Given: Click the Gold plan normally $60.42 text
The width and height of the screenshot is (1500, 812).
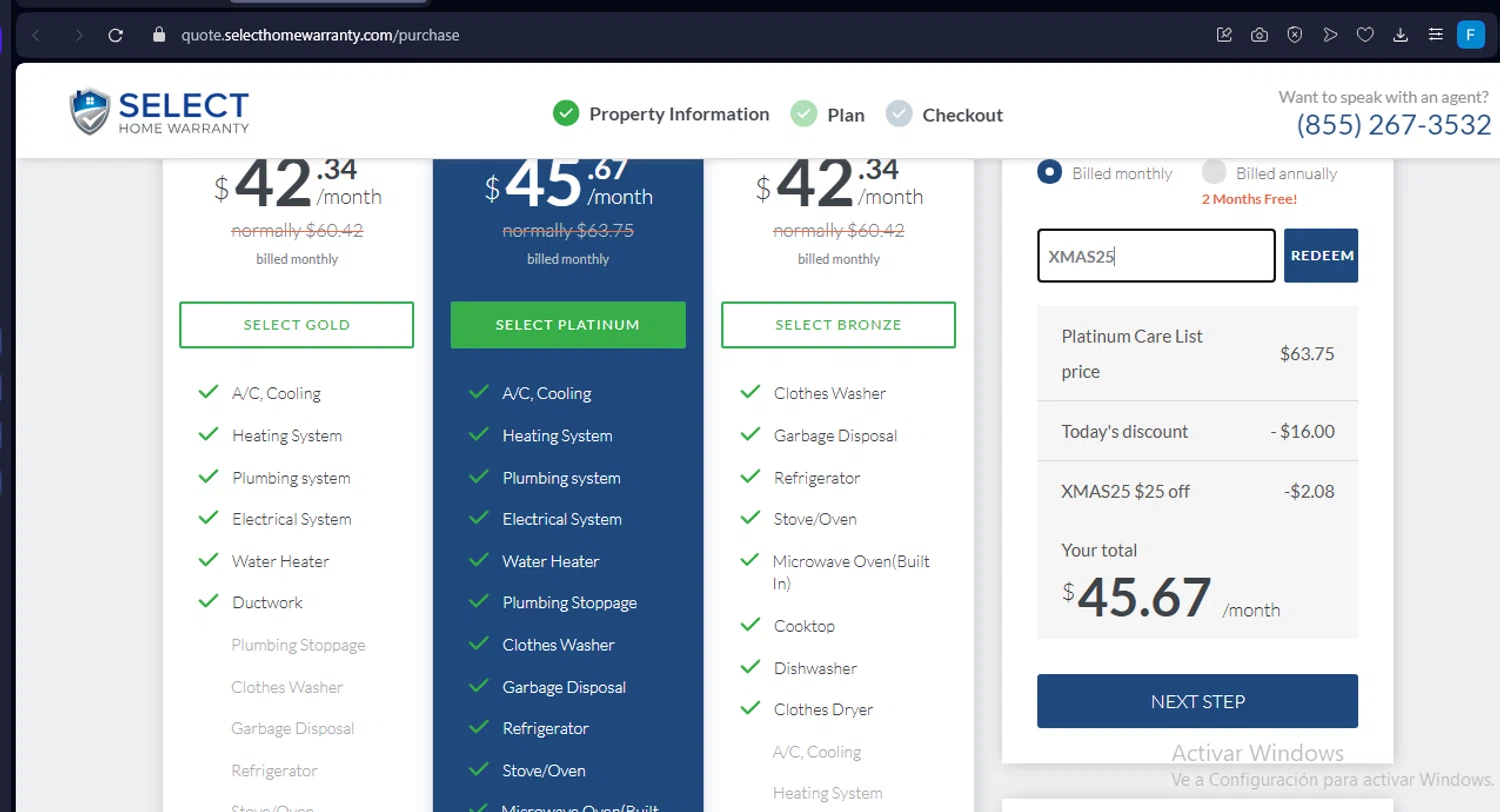Looking at the screenshot, I should tap(297, 231).
